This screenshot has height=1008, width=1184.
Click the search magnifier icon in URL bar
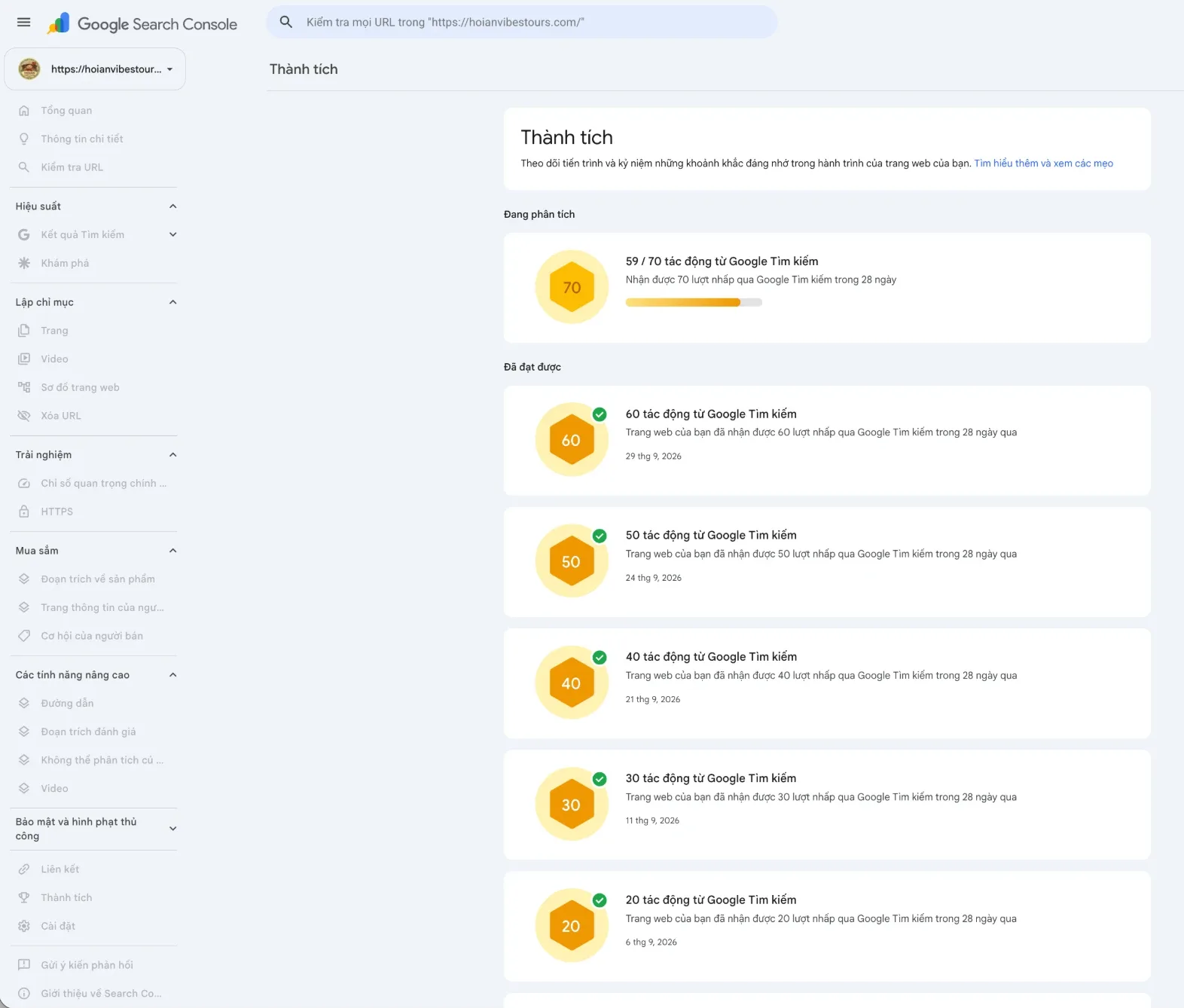pos(286,23)
